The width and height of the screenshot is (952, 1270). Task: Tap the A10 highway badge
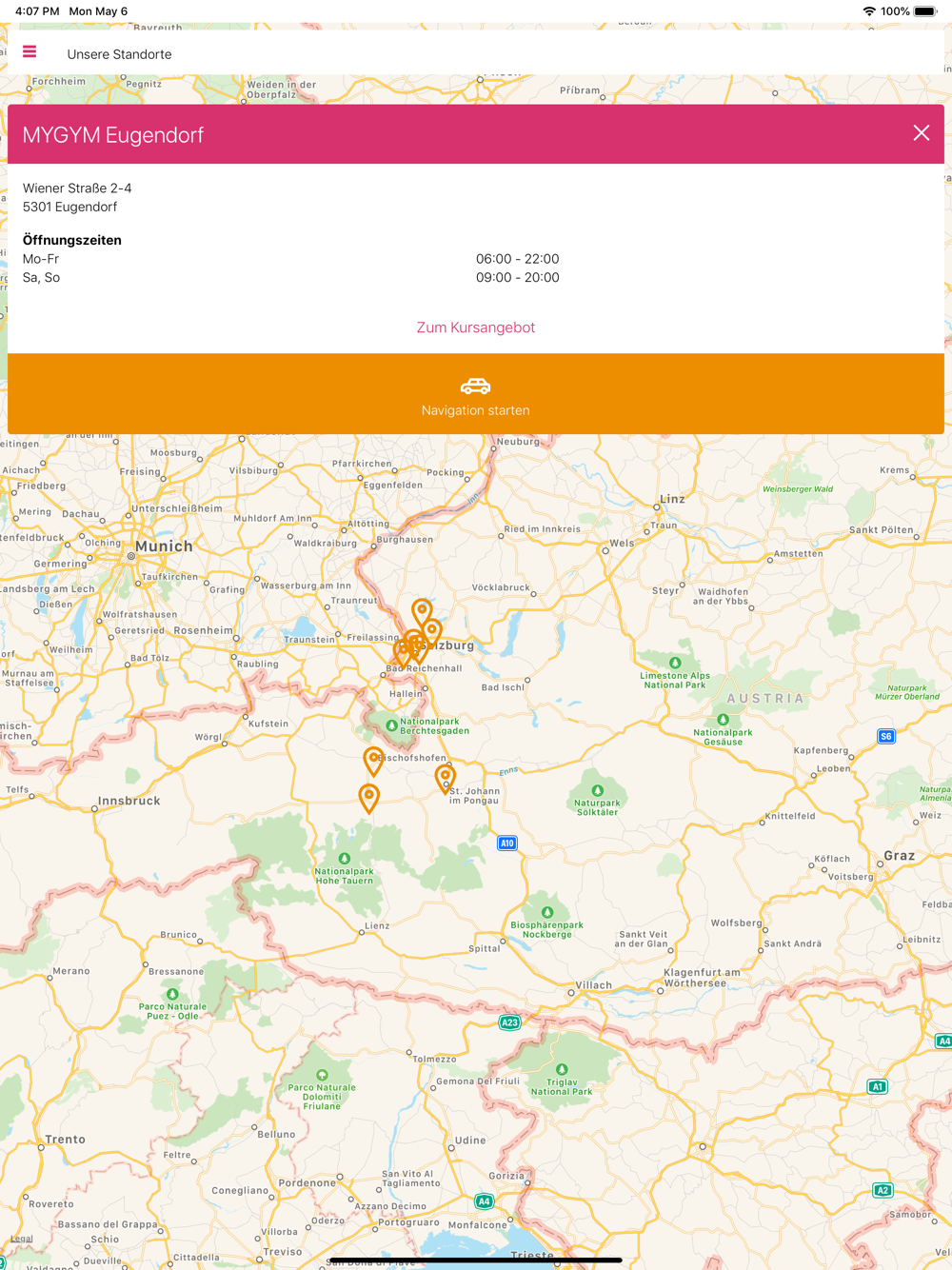[x=507, y=843]
